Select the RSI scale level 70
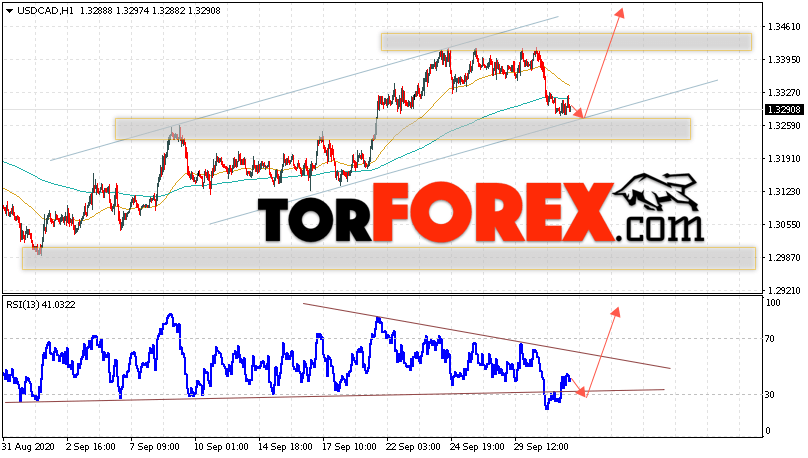Viewport: 808px width, 458px height. tap(770, 339)
